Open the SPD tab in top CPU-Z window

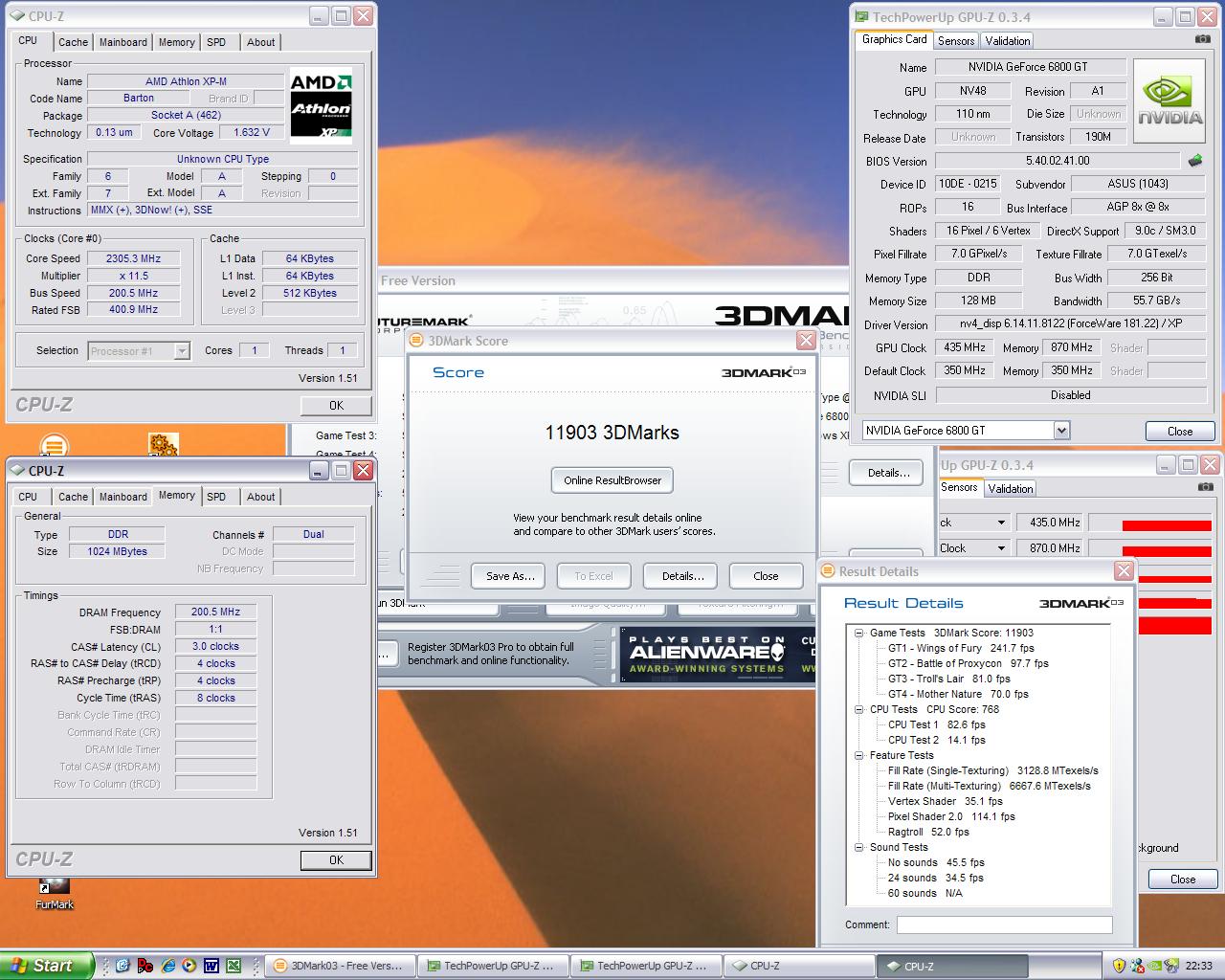pos(216,42)
